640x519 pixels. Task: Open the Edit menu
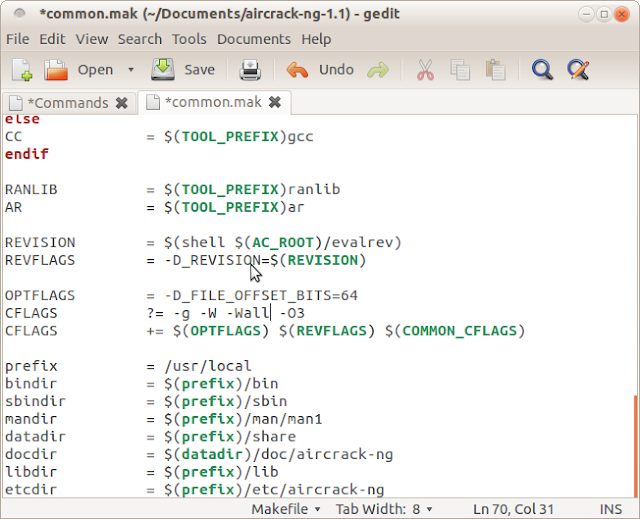52,39
